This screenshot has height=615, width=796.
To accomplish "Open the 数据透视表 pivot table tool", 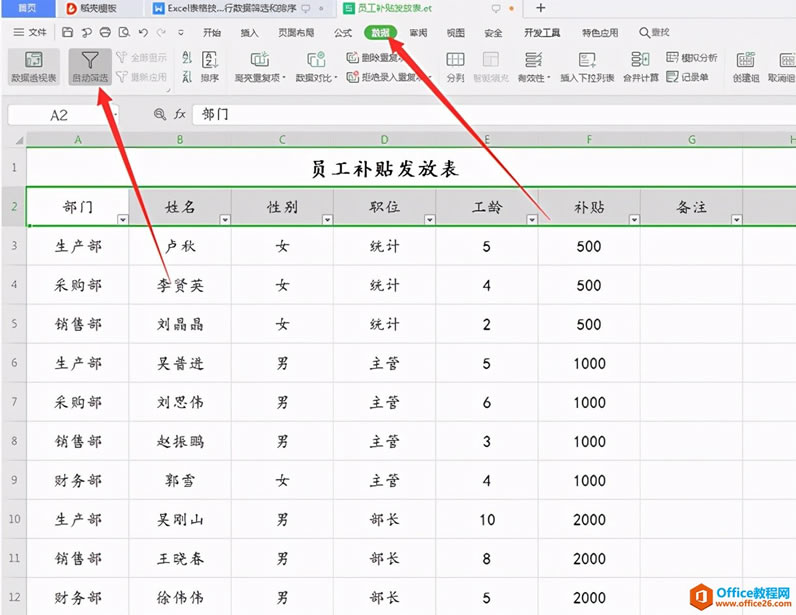I will 34,67.
